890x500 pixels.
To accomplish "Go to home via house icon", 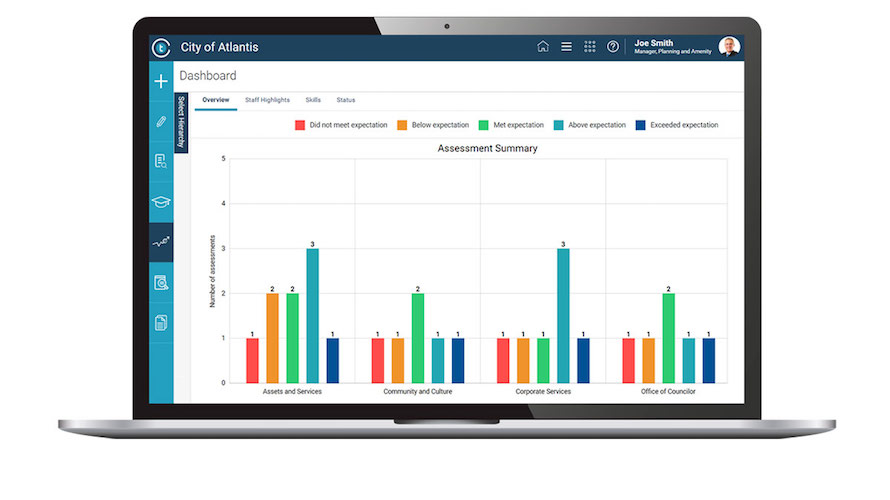I will tap(543, 47).
